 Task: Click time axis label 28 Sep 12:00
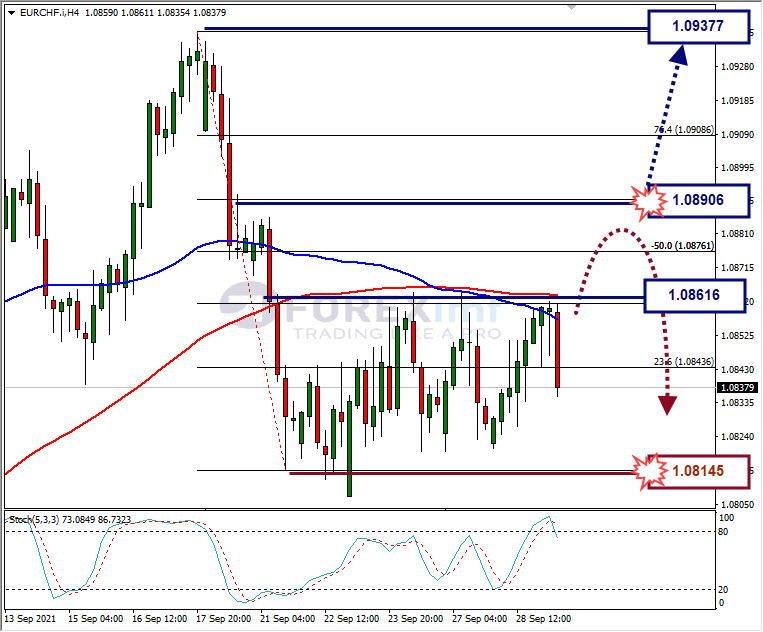point(544,619)
